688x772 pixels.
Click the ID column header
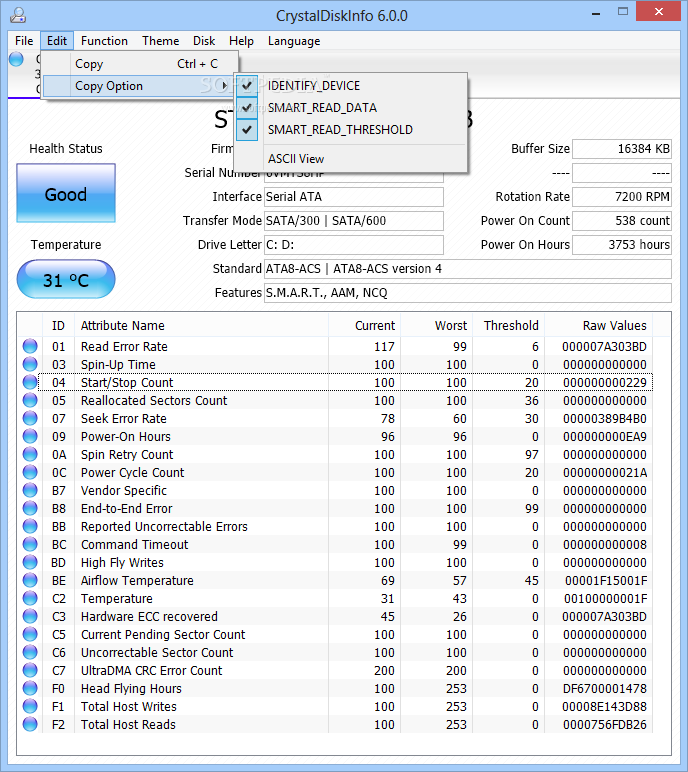58,325
